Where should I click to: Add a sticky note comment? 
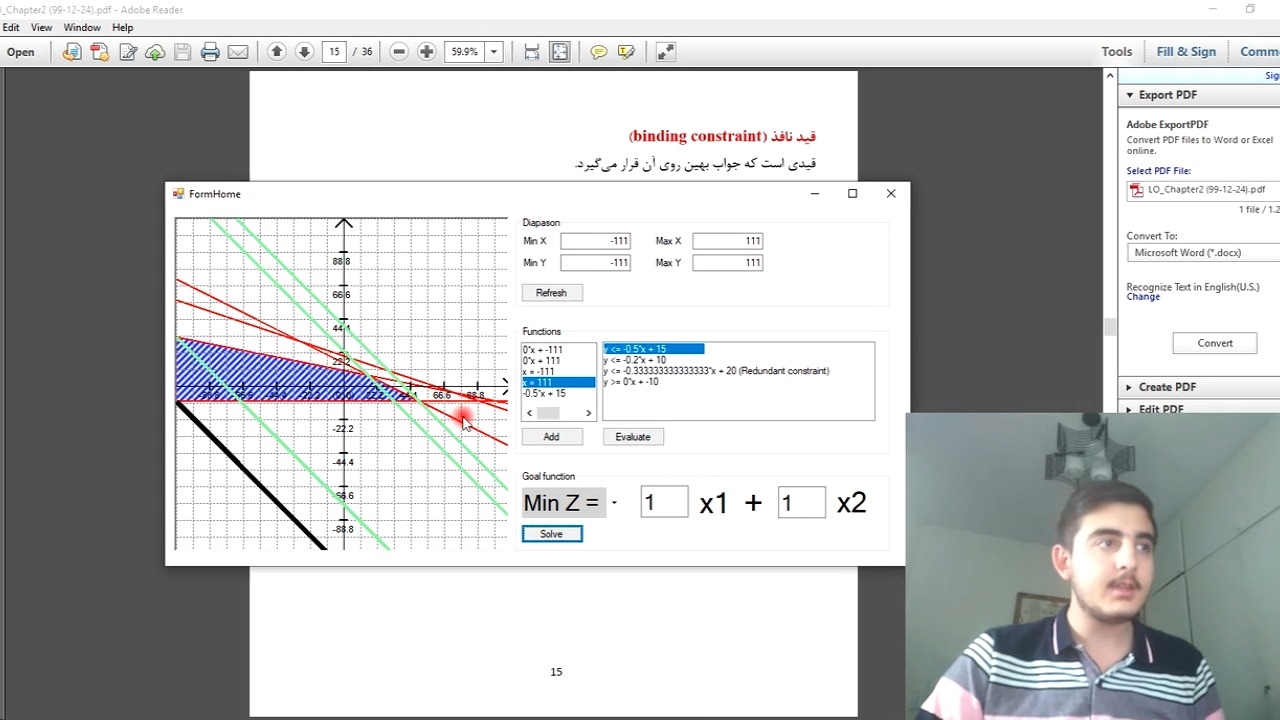click(x=599, y=52)
